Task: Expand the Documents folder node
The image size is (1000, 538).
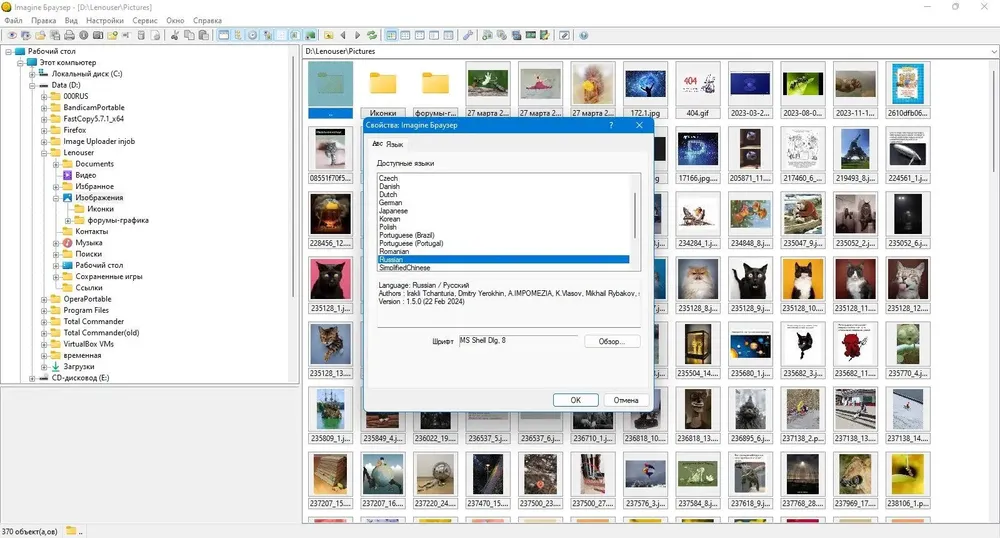Action: [56, 164]
